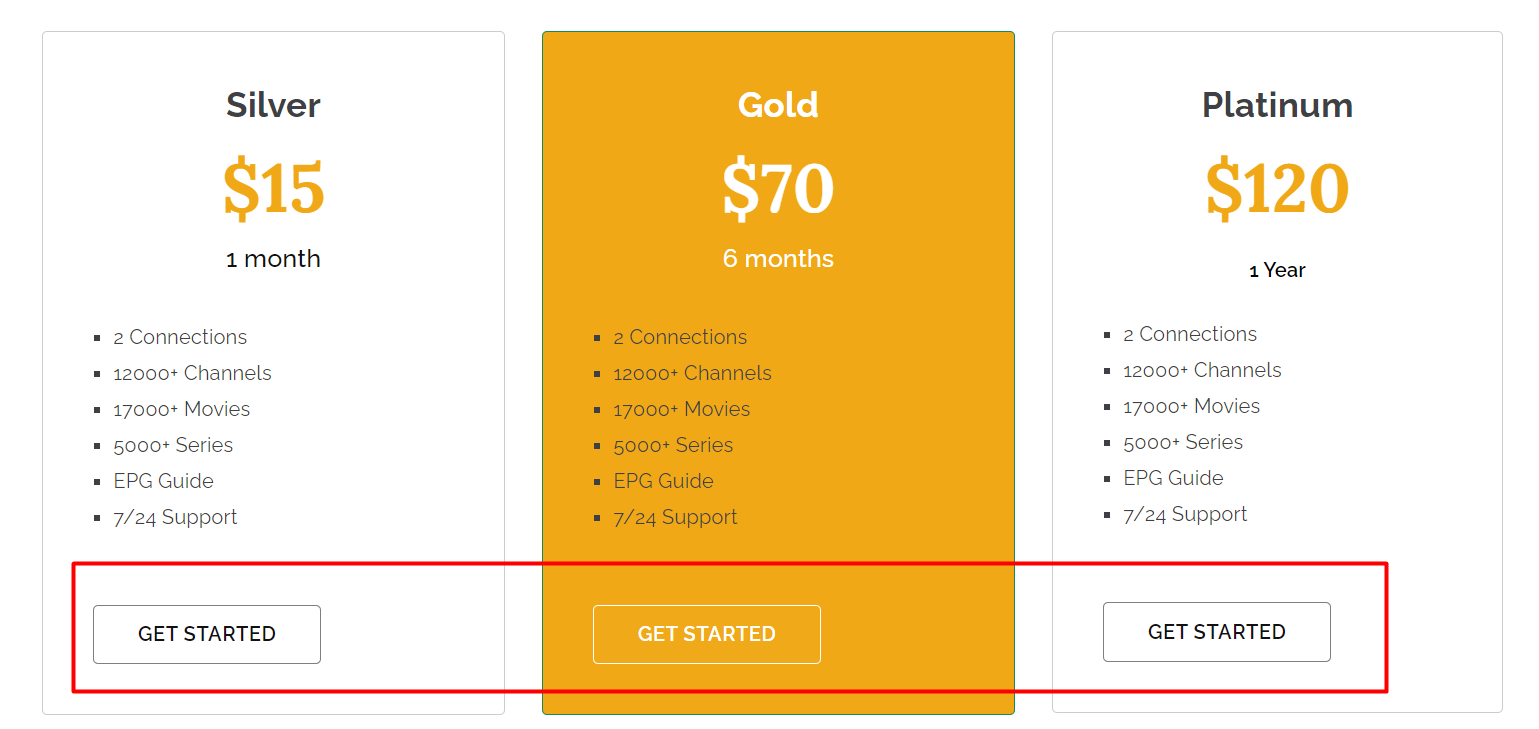Select the Platinum plan heading
The height and width of the screenshot is (729, 1539).
[1277, 104]
